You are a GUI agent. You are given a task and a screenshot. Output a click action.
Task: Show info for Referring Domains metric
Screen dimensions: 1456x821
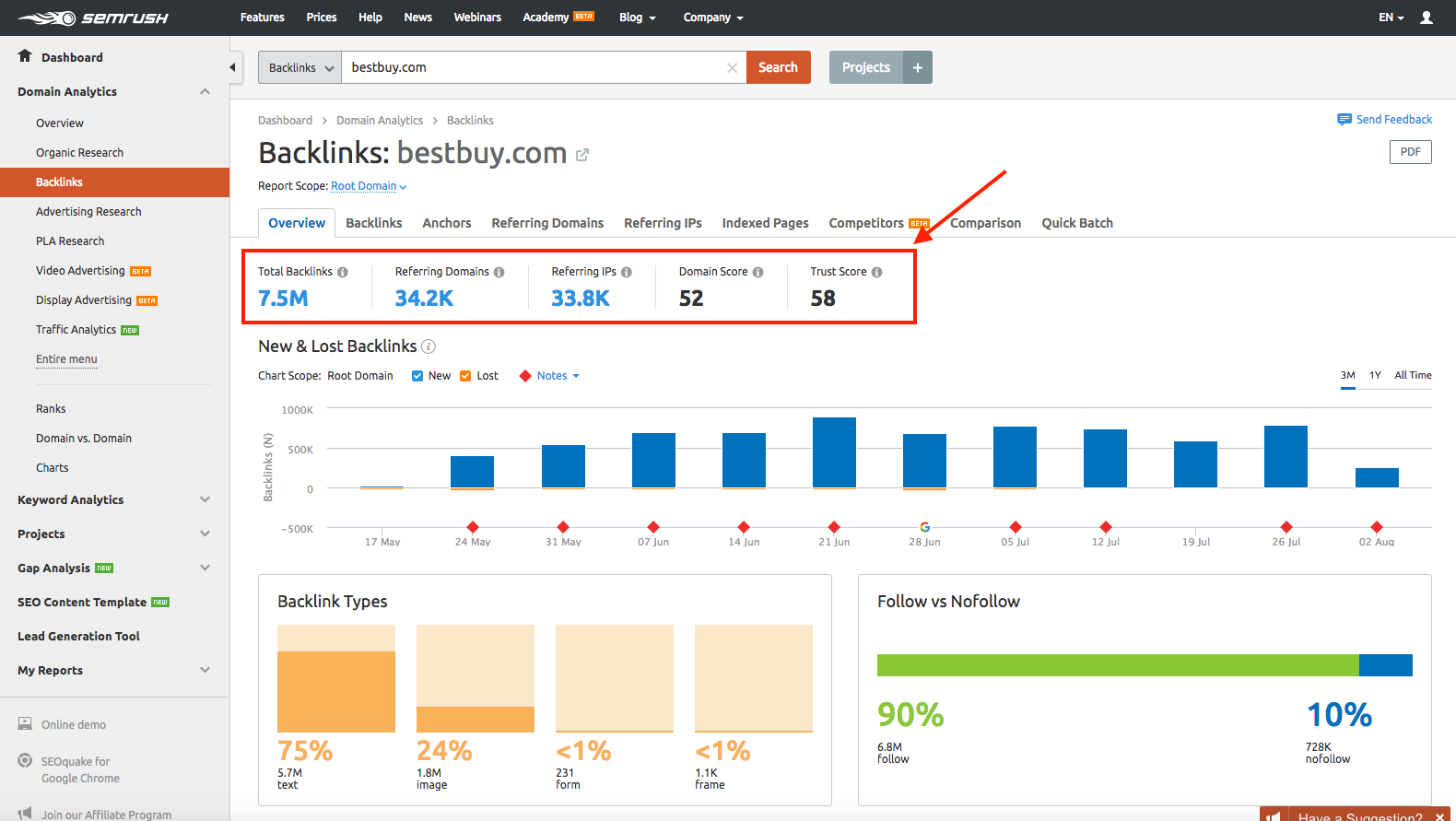click(499, 272)
